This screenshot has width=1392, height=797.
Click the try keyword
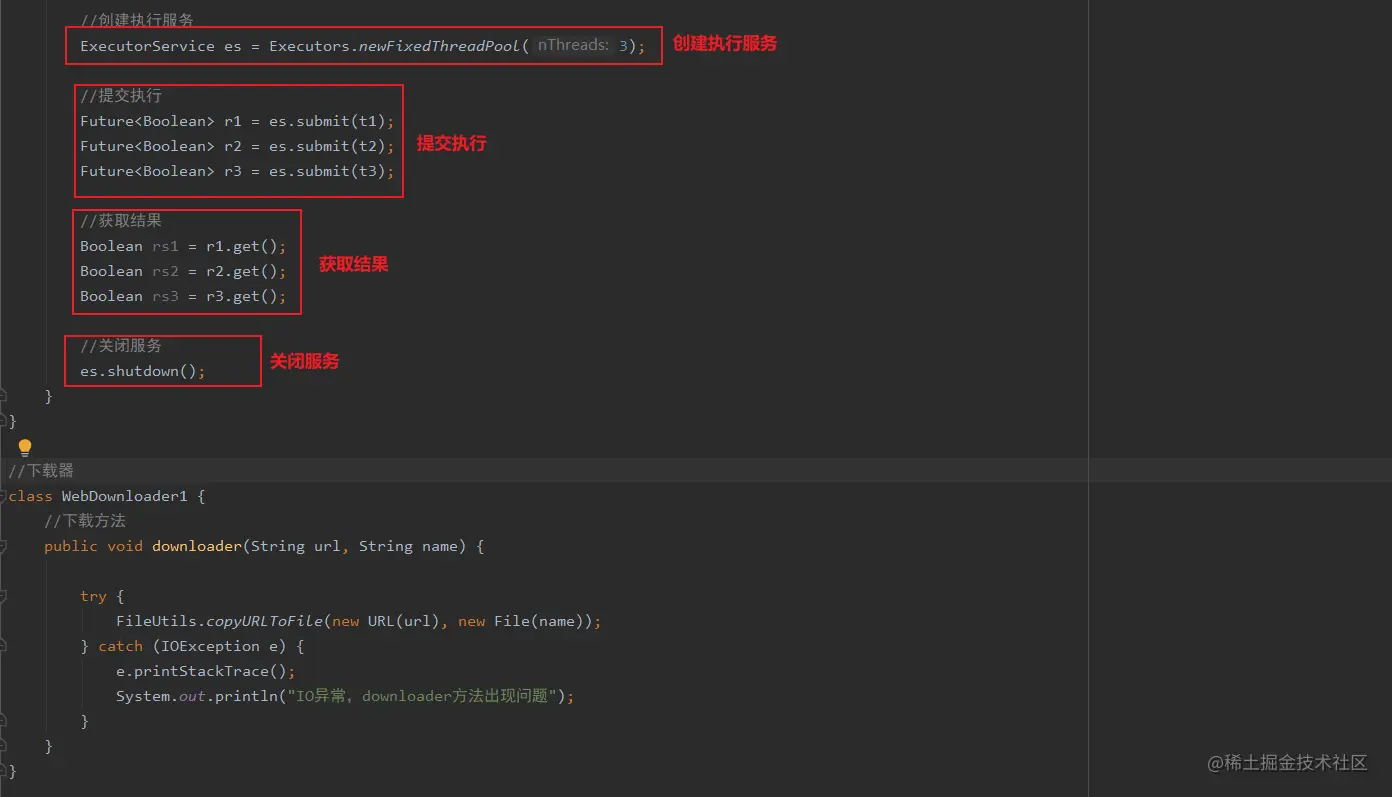coord(93,596)
